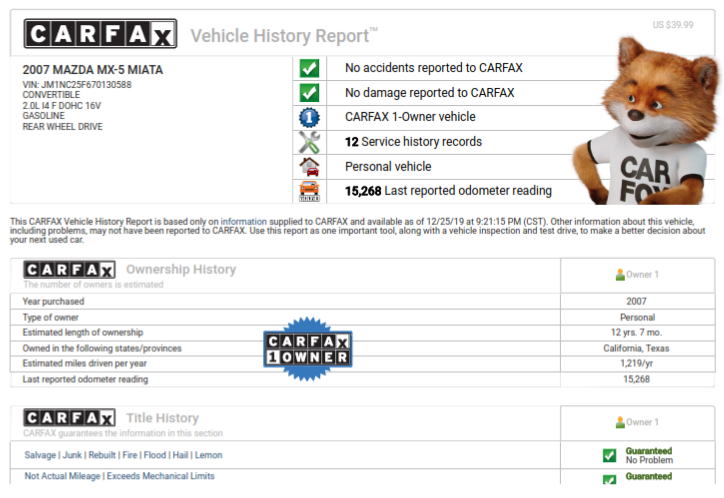This screenshot has width=724, height=498.
Task: Click the VIN JM1NC25F670130588 text
Action: [x=77, y=84]
